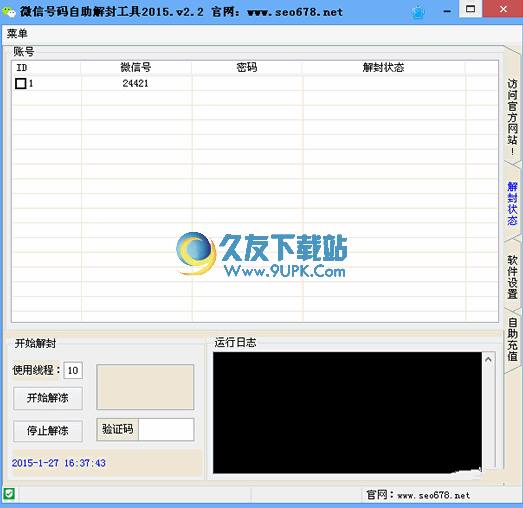Click the 解封状态 column header

coord(384,67)
